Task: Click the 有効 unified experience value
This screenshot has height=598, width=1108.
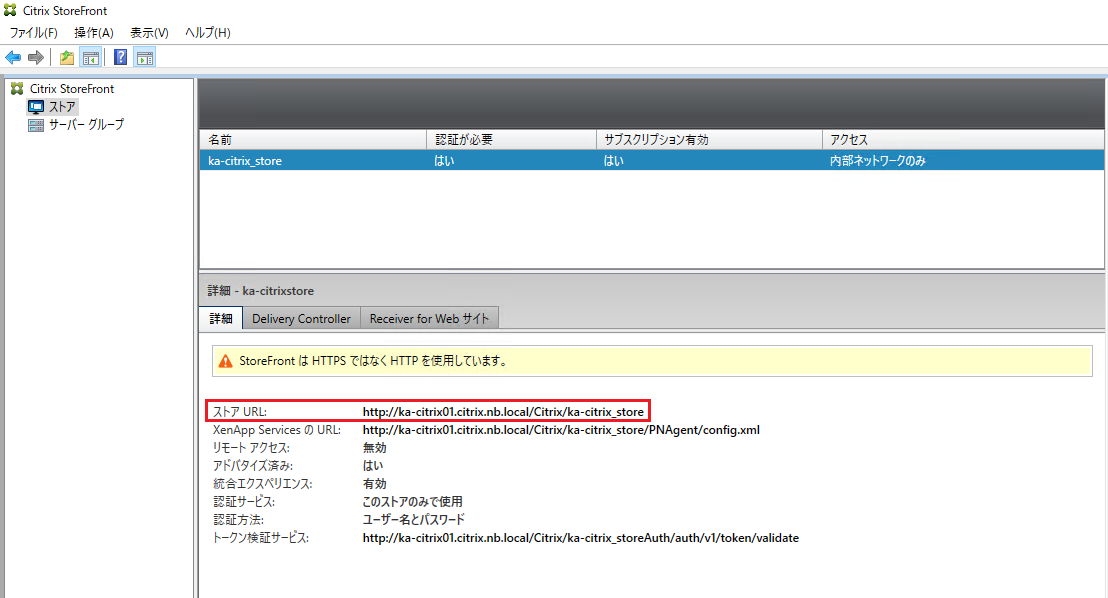Action: [x=375, y=483]
